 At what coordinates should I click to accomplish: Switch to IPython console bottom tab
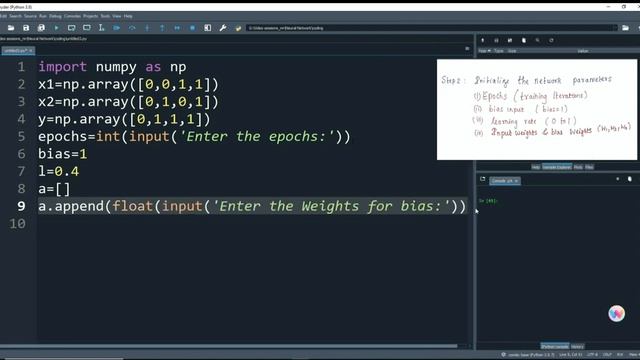pyautogui.click(x=555, y=346)
